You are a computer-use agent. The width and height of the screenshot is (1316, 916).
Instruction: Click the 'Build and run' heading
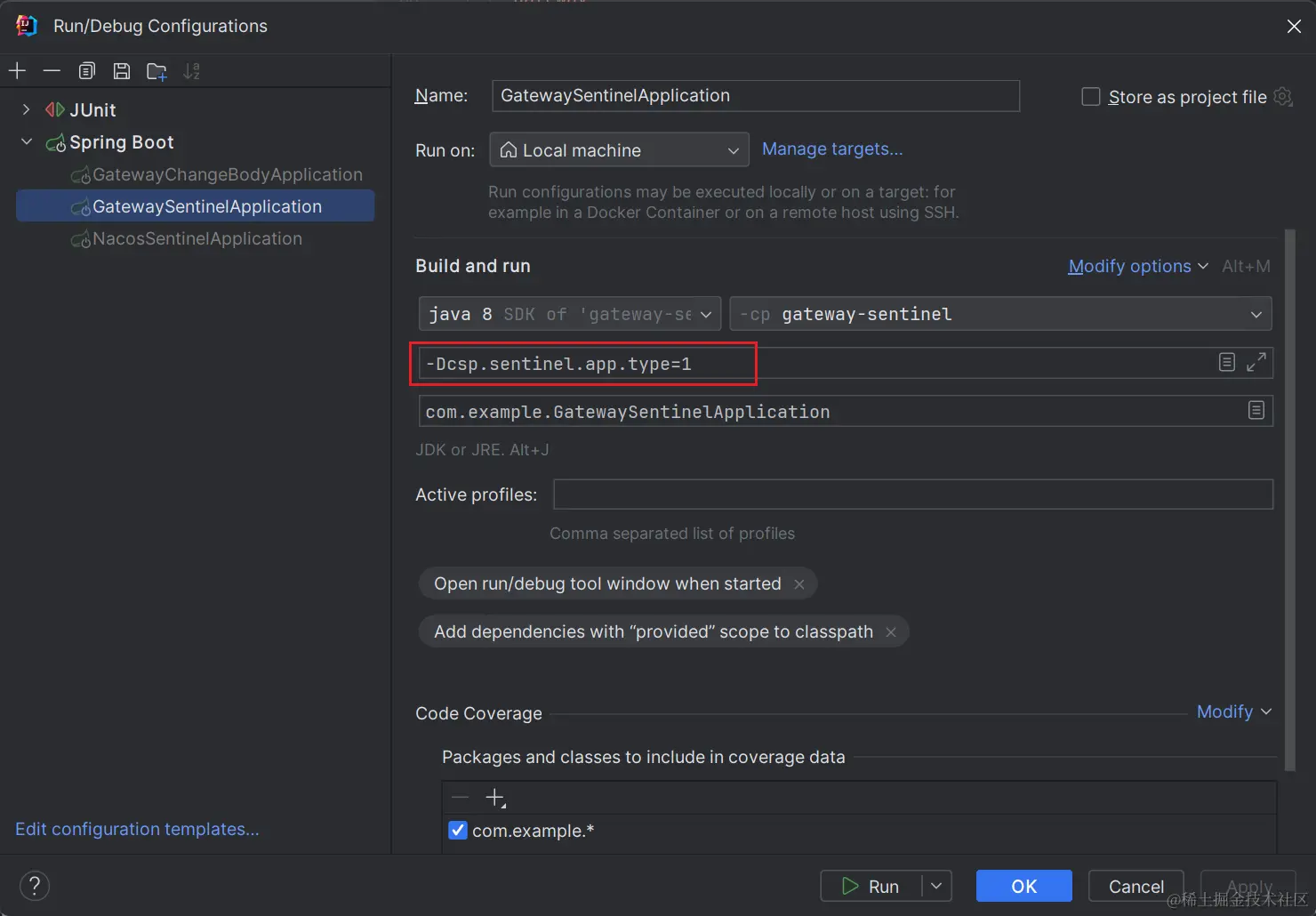(x=473, y=266)
